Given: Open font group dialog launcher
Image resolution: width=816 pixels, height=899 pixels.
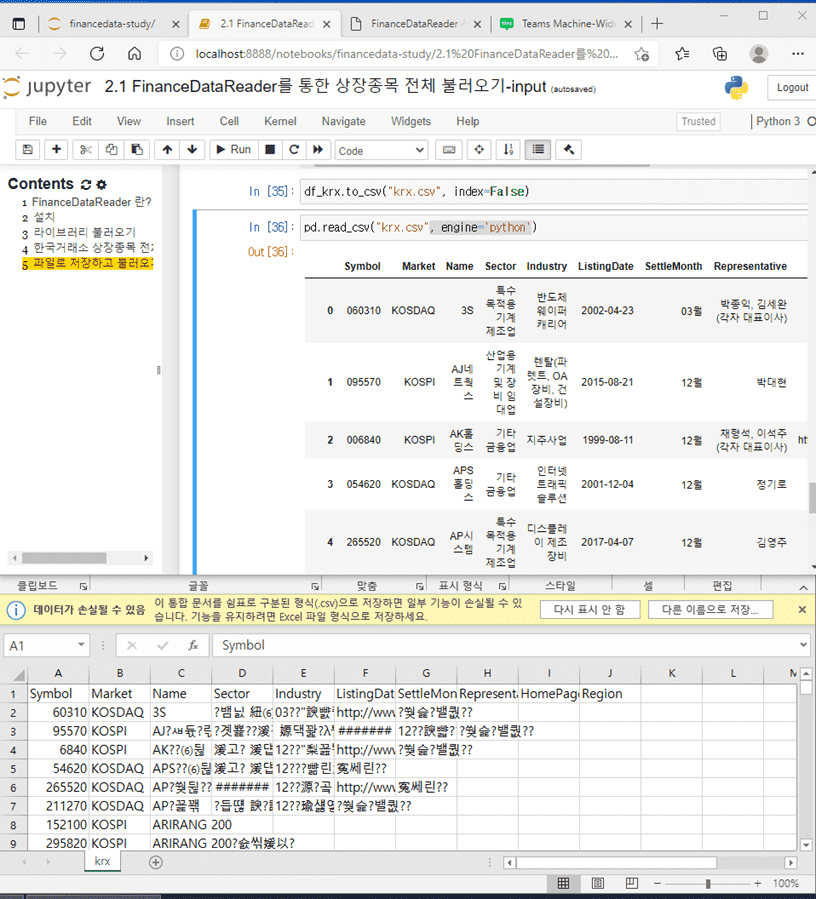Looking at the screenshot, I should (315, 586).
